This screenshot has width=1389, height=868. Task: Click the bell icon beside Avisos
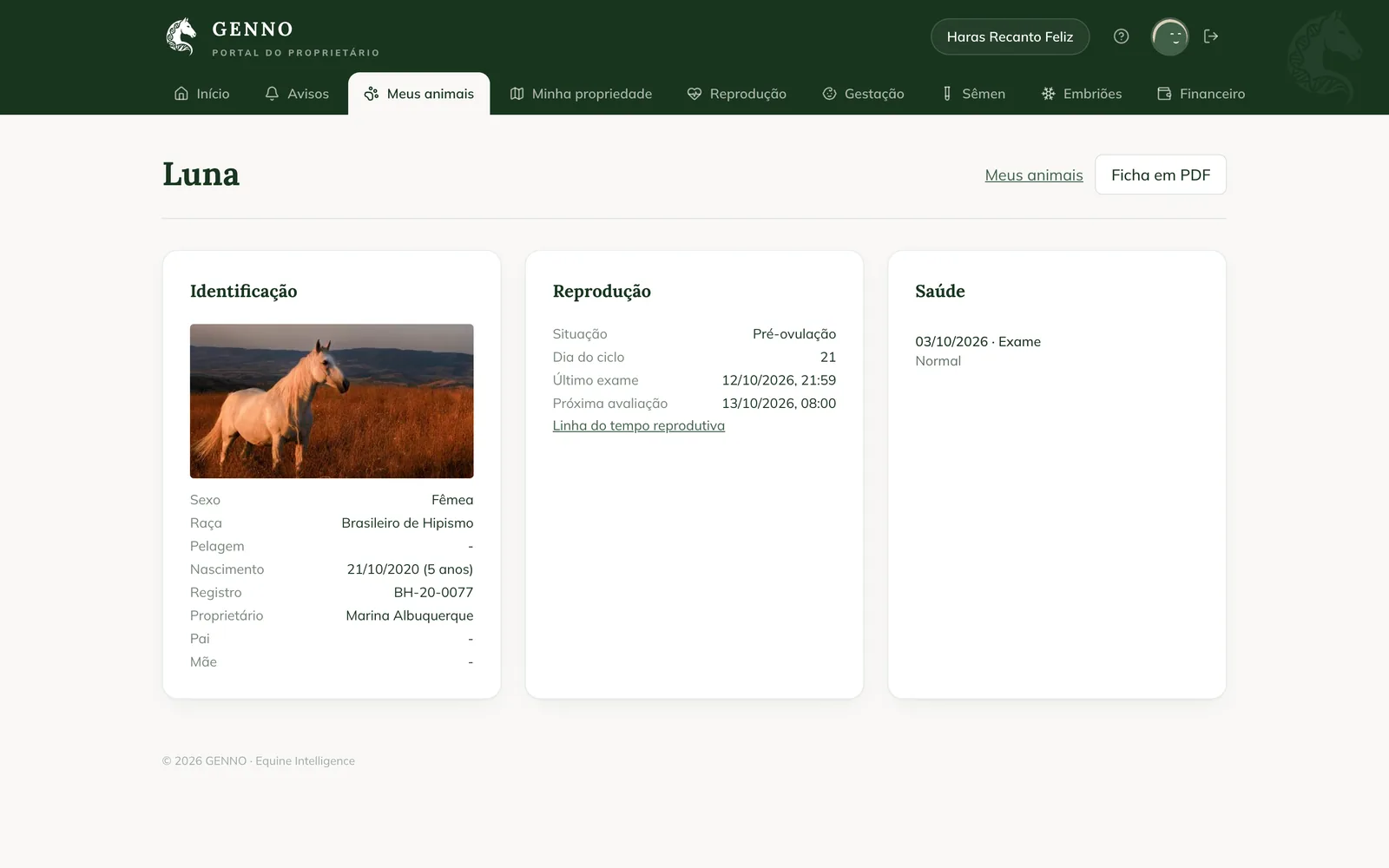click(272, 94)
